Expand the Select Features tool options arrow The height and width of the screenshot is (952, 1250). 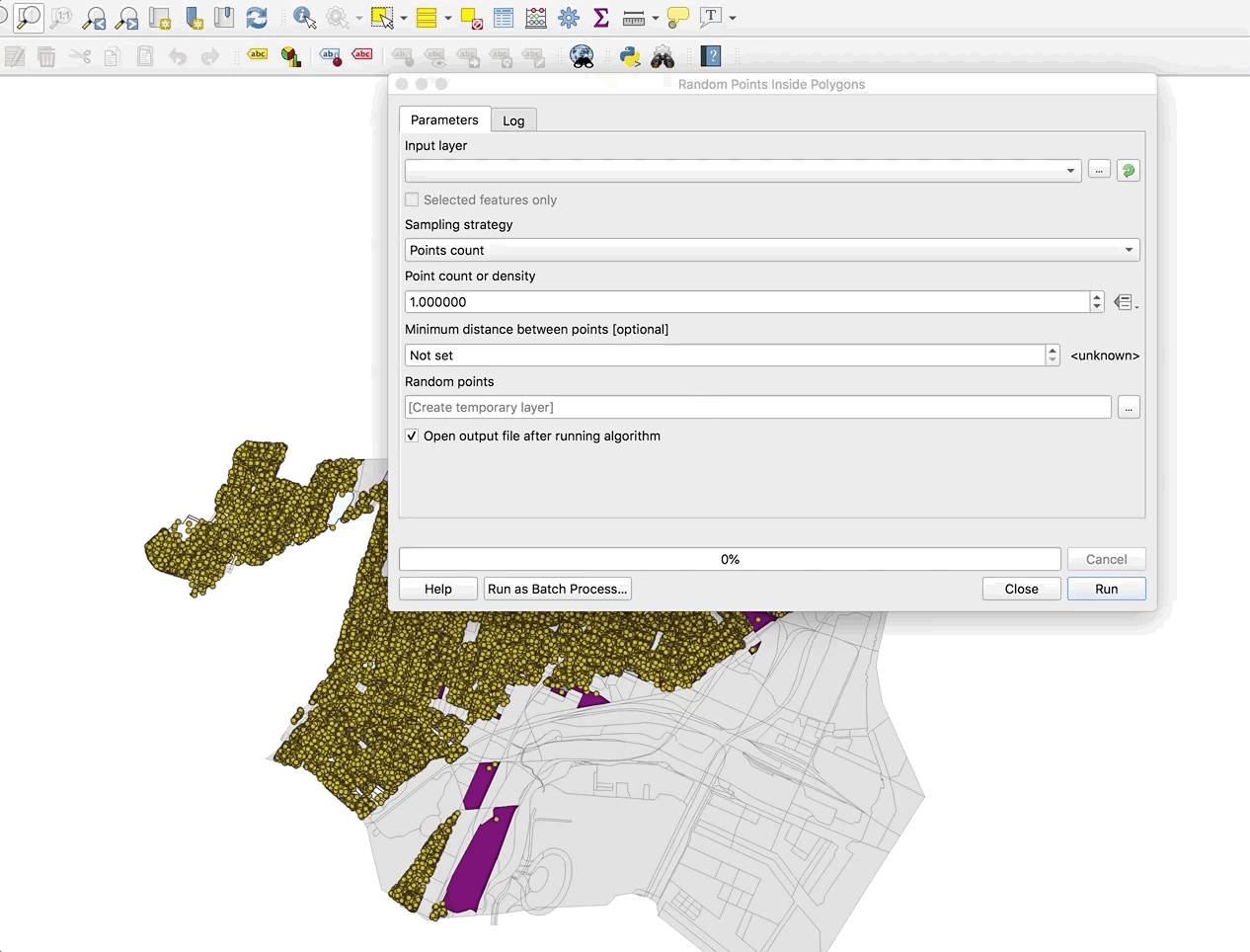(404, 18)
